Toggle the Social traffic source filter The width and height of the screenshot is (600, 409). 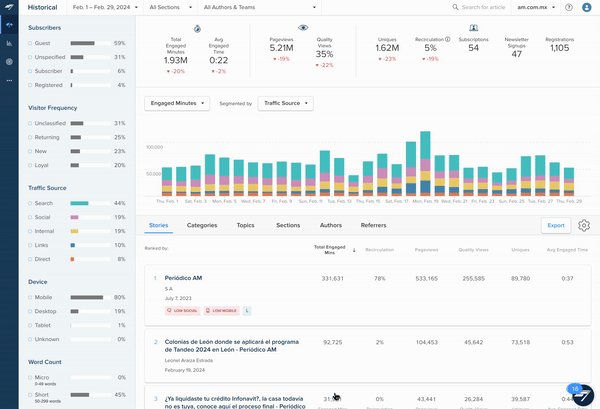click(x=30, y=217)
